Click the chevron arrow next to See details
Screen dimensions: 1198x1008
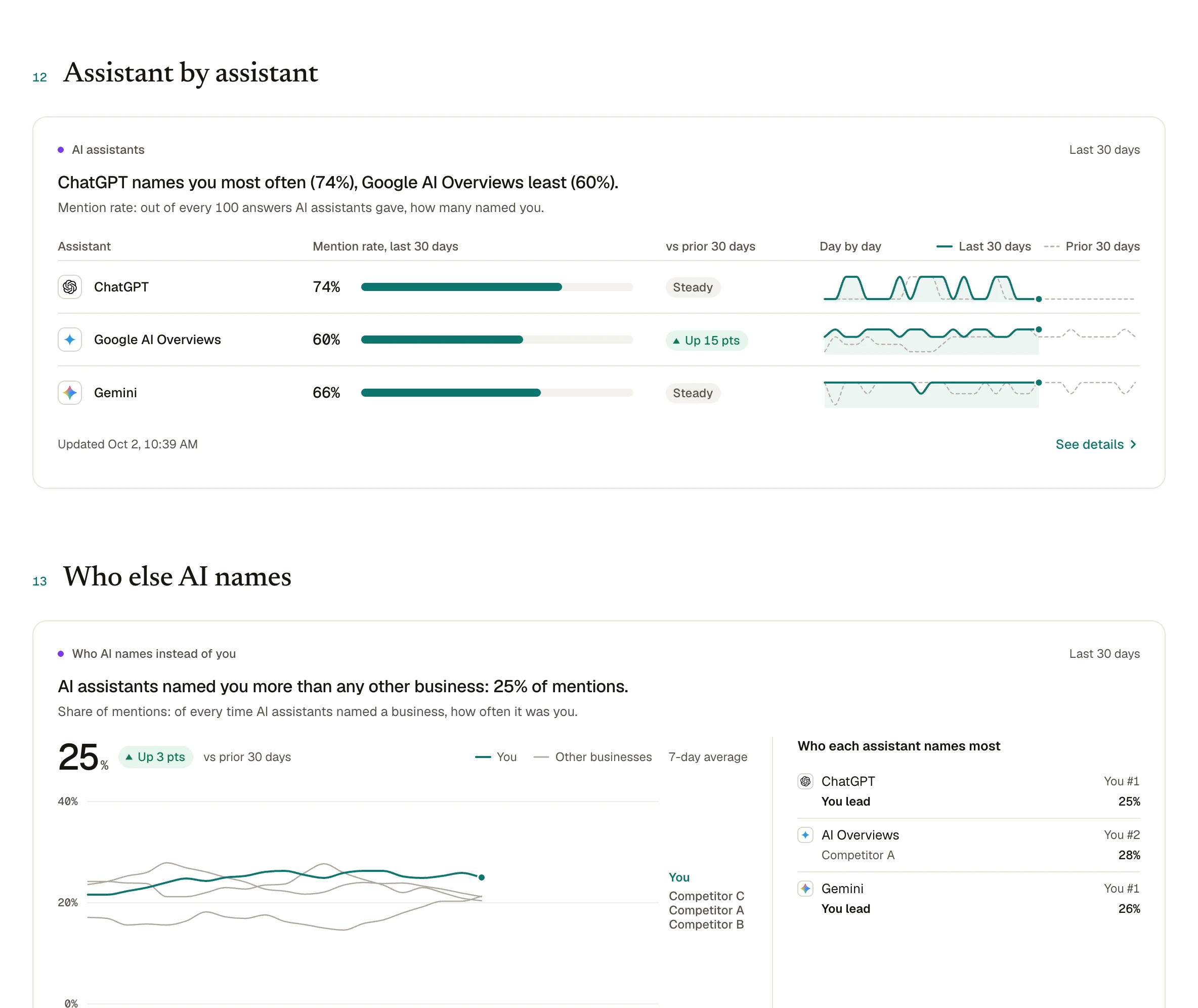coord(1133,445)
